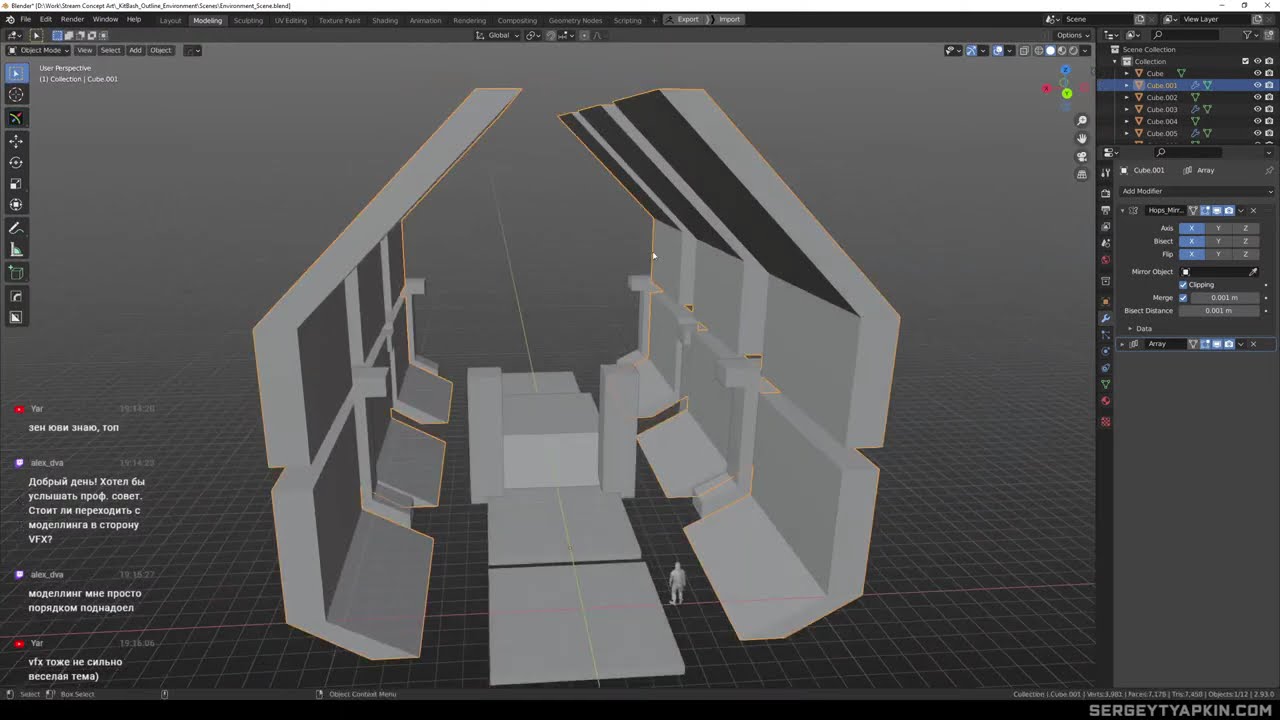
Task: Adjust the Merge distance 0.001 m field
Action: tap(1224, 298)
